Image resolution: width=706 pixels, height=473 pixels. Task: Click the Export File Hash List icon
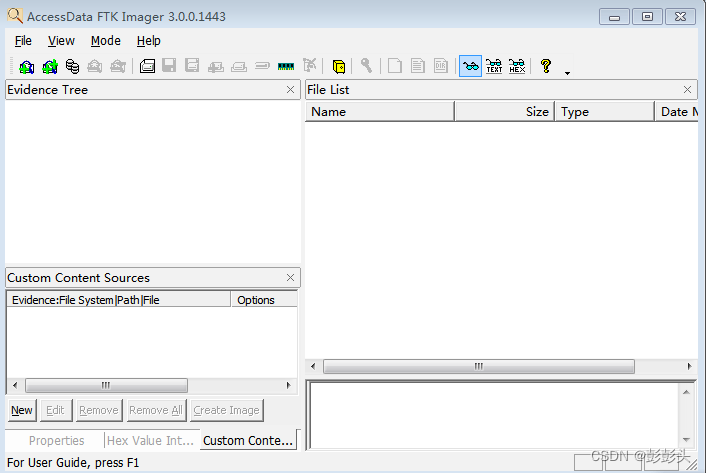pyautogui.click(x=418, y=66)
